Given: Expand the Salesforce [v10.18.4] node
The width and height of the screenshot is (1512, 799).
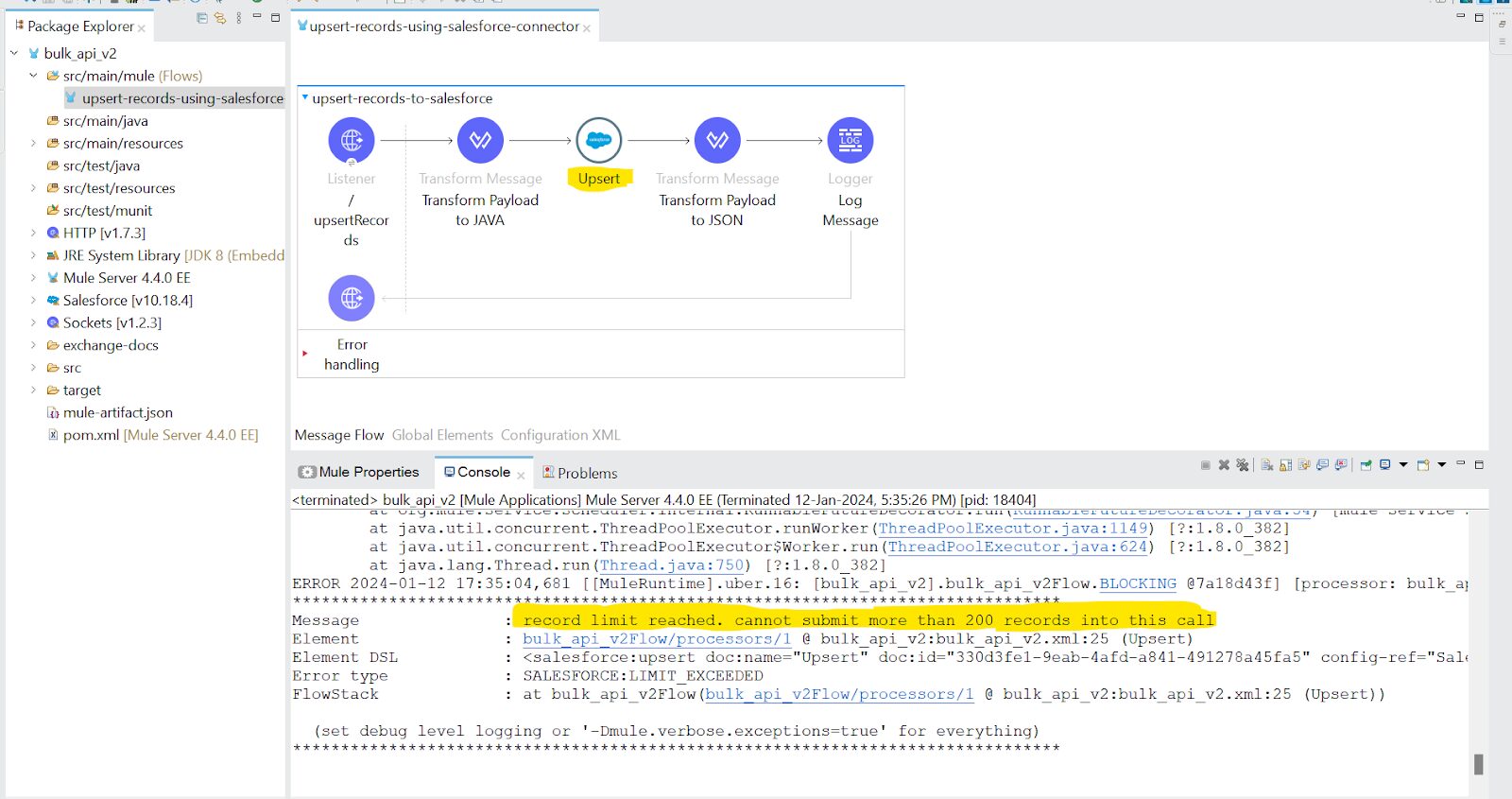Looking at the screenshot, I should click(33, 300).
